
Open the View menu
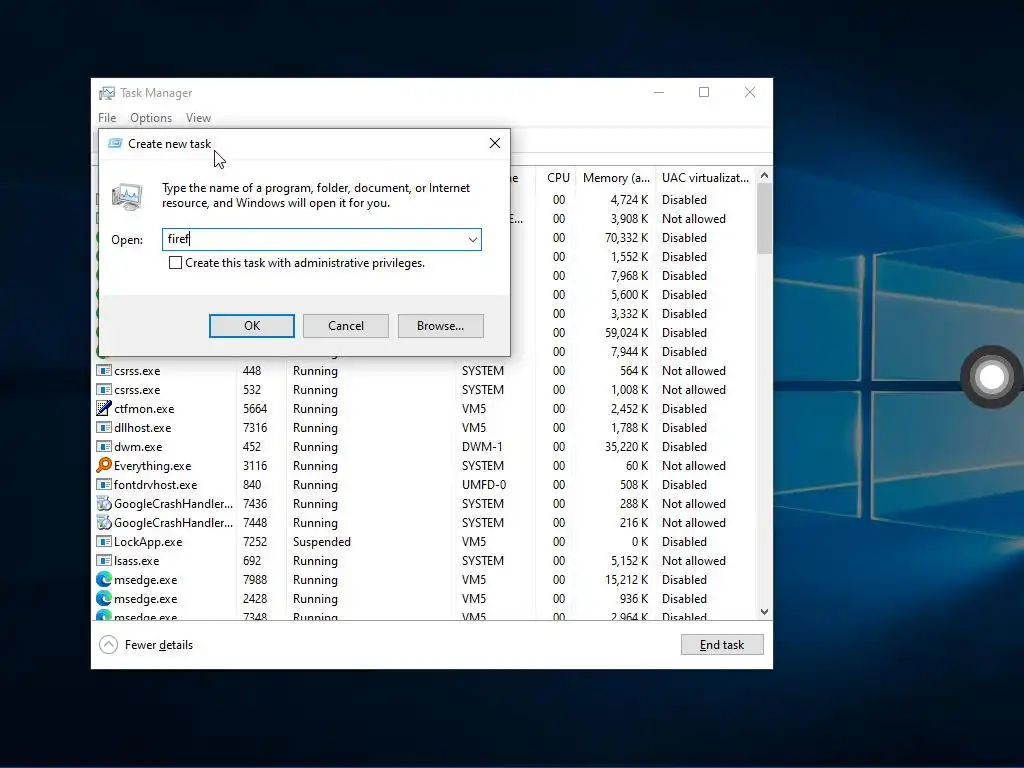click(x=198, y=118)
